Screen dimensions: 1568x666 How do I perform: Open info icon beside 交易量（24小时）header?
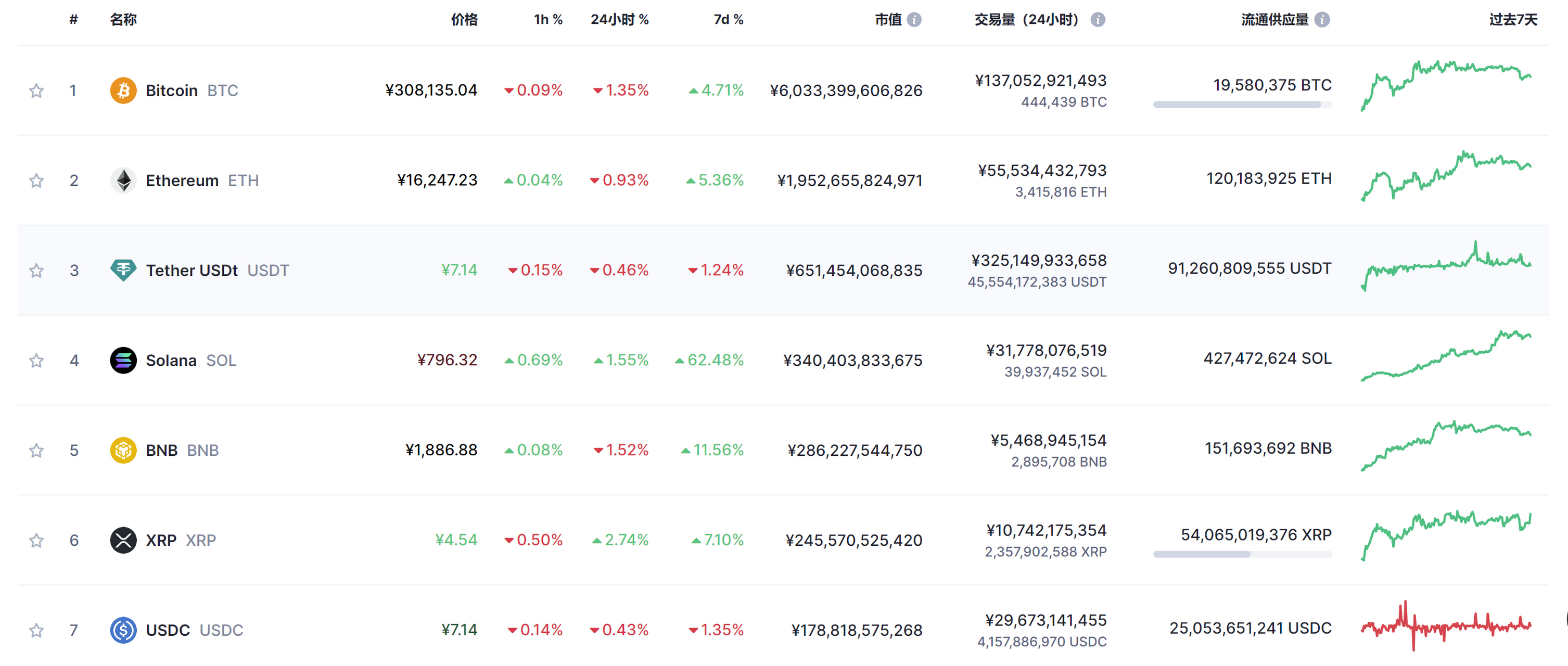pos(1098,20)
